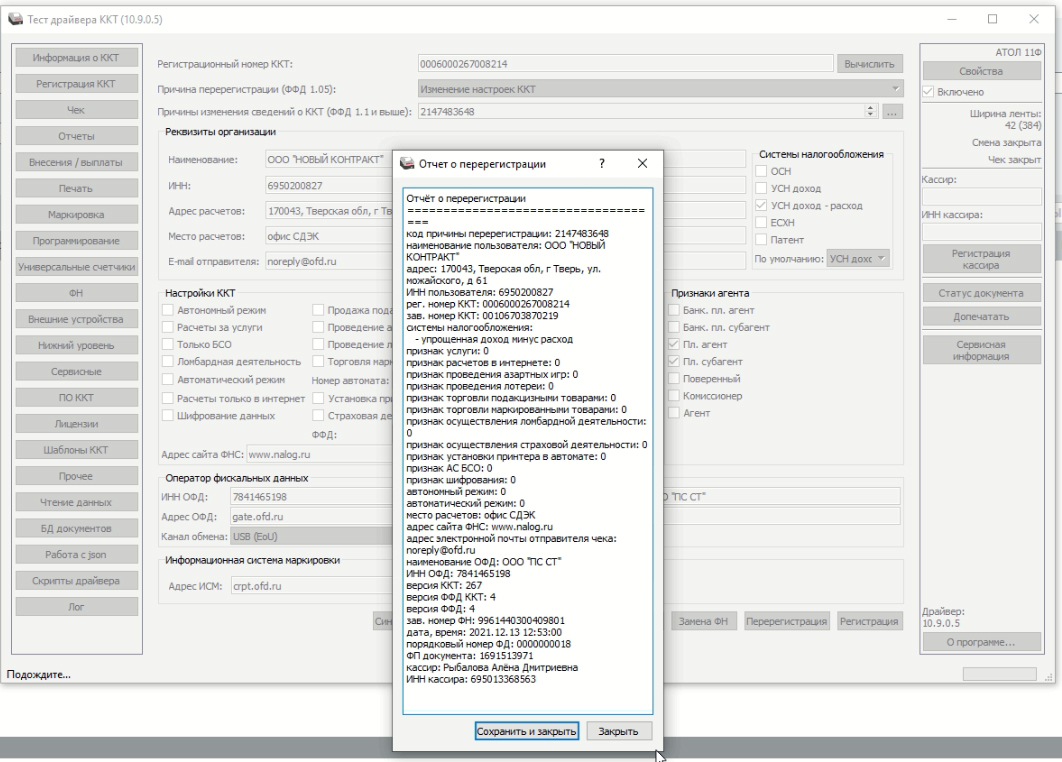This screenshot has height=762, width=1062.
Task: Open the По умолчанию tax system dropdown
Action: click(858, 258)
